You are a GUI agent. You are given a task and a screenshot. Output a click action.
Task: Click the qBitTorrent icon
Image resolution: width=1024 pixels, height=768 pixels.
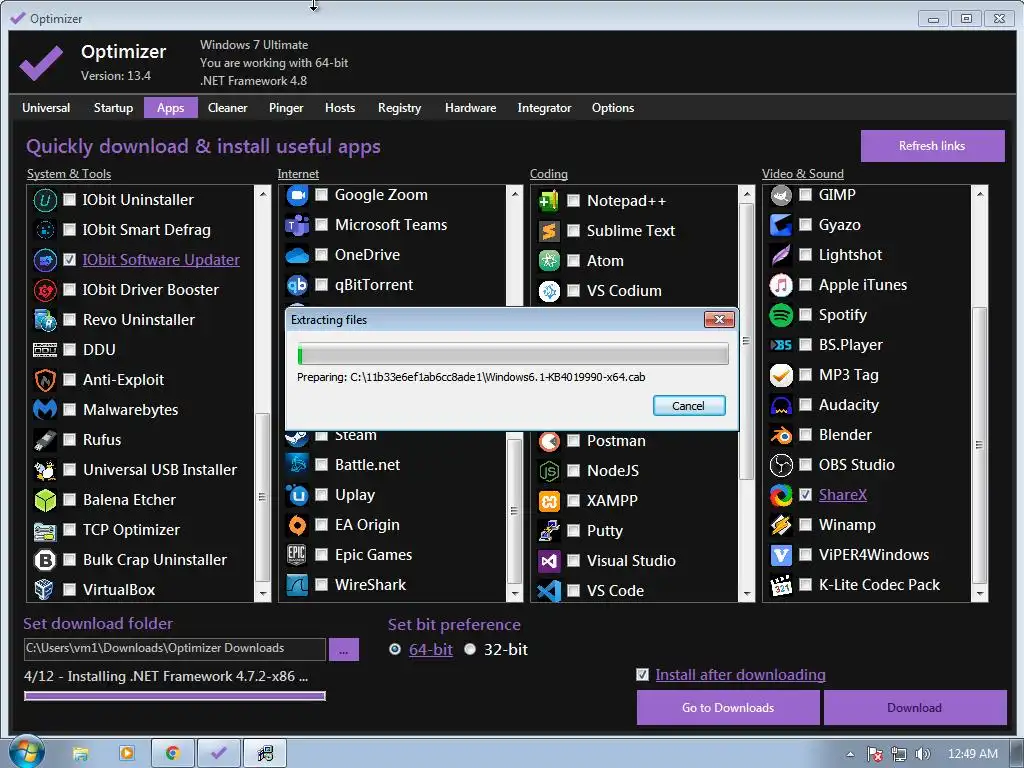(297, 285)
